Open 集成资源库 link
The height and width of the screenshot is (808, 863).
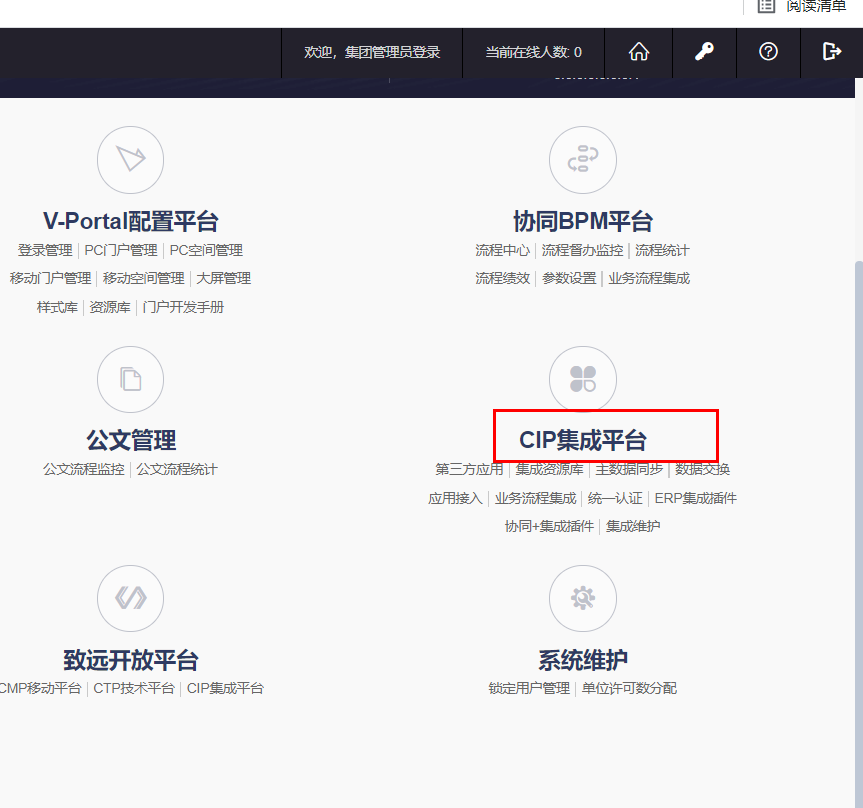(549, 469)
